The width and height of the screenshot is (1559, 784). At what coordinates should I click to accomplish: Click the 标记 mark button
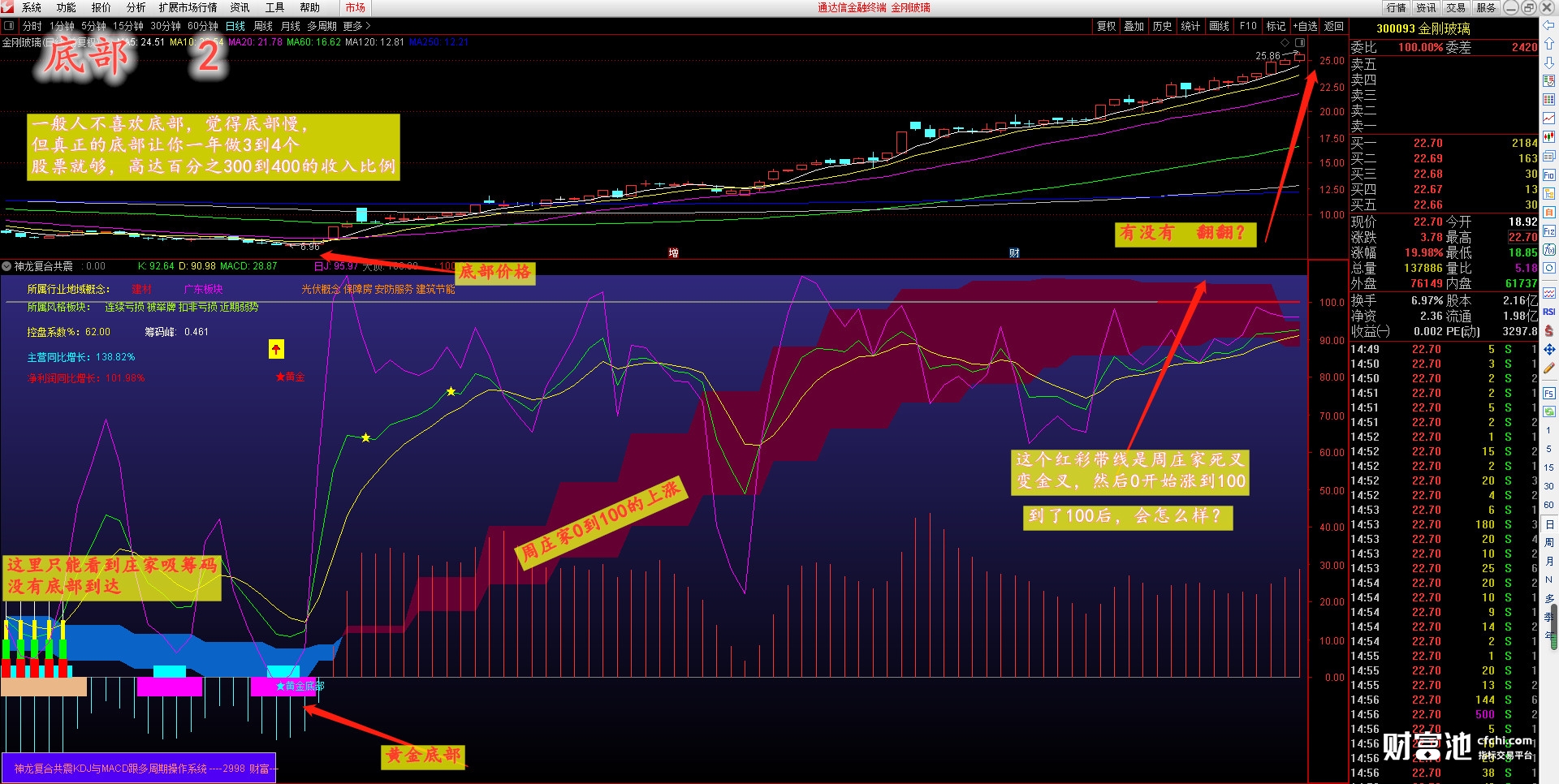coord(1276,26)
